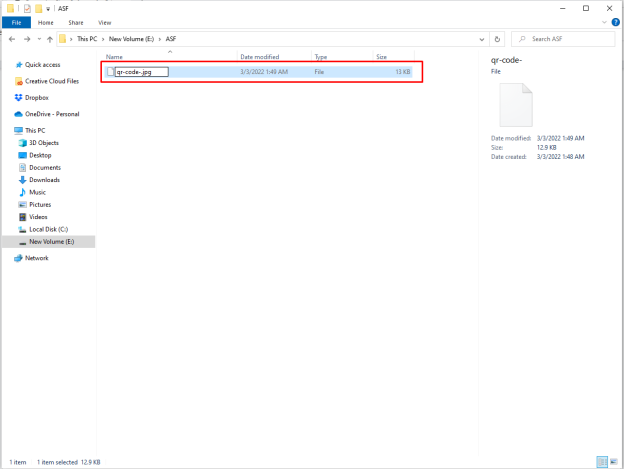
Task: Open the Share ribbon tab
Action: click(x=76, y=23)
